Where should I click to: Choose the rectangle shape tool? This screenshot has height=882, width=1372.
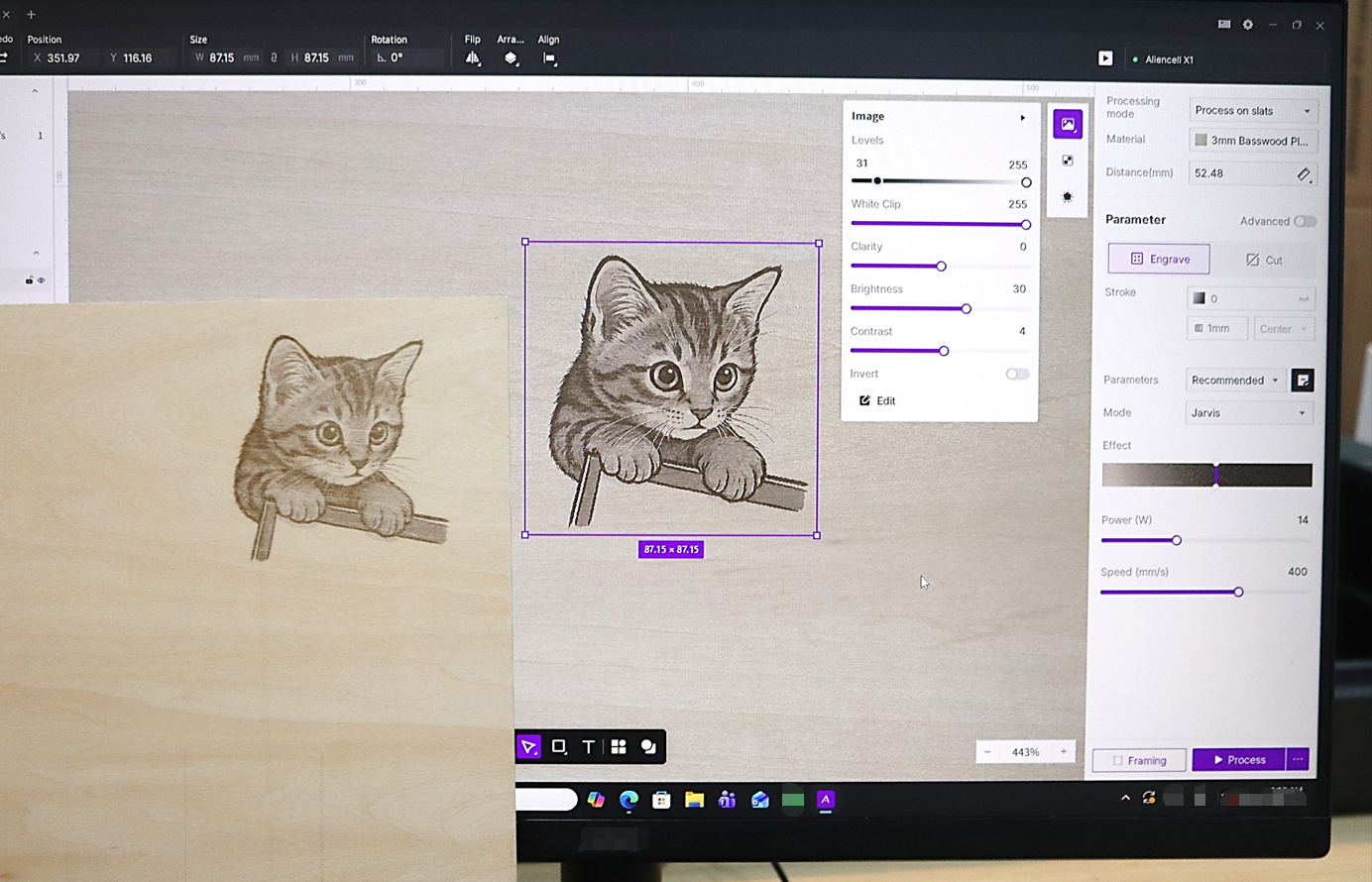[559, 747]
